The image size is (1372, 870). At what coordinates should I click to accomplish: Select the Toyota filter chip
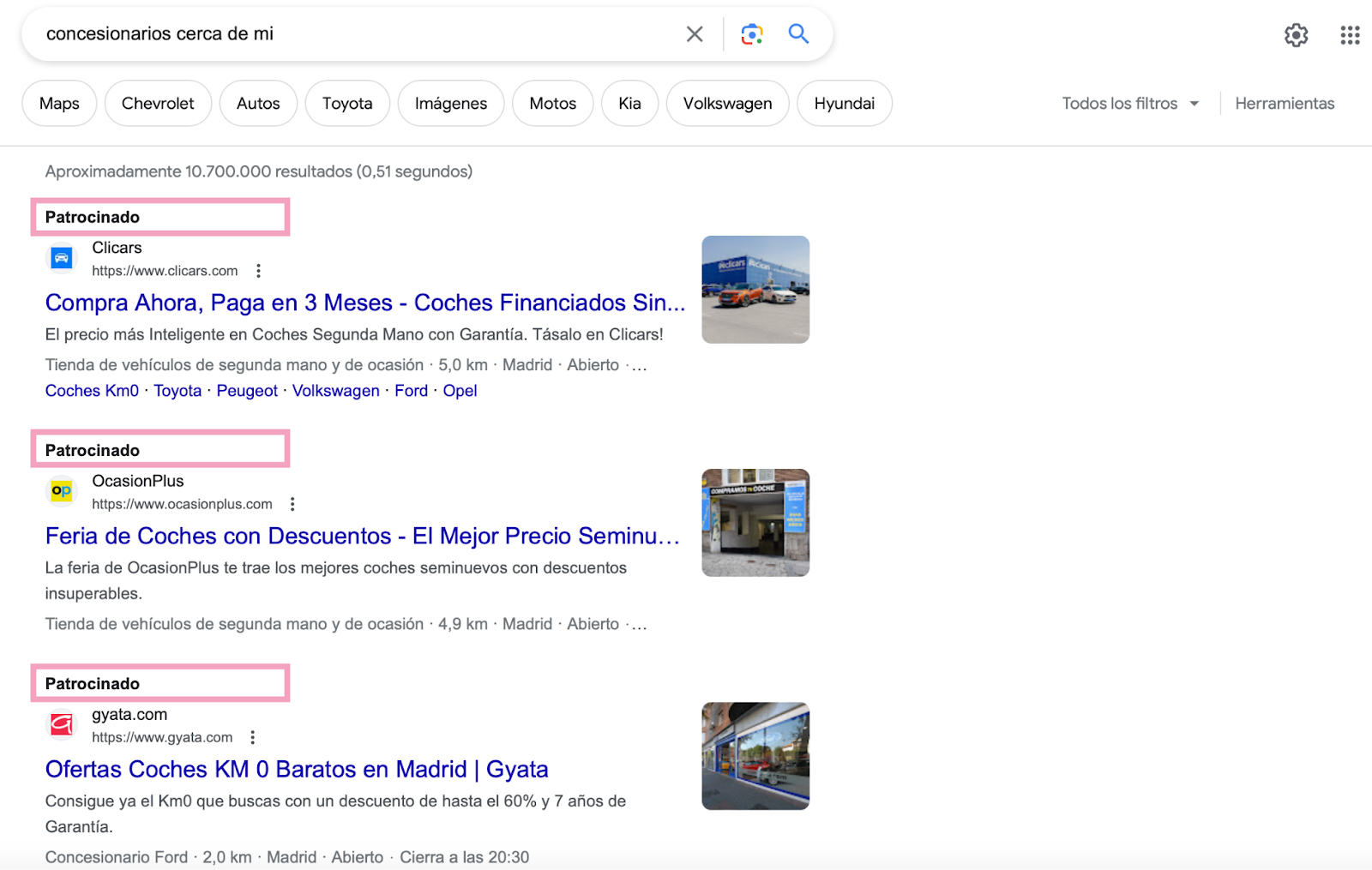pyautogui.click(x=347, y=103)
